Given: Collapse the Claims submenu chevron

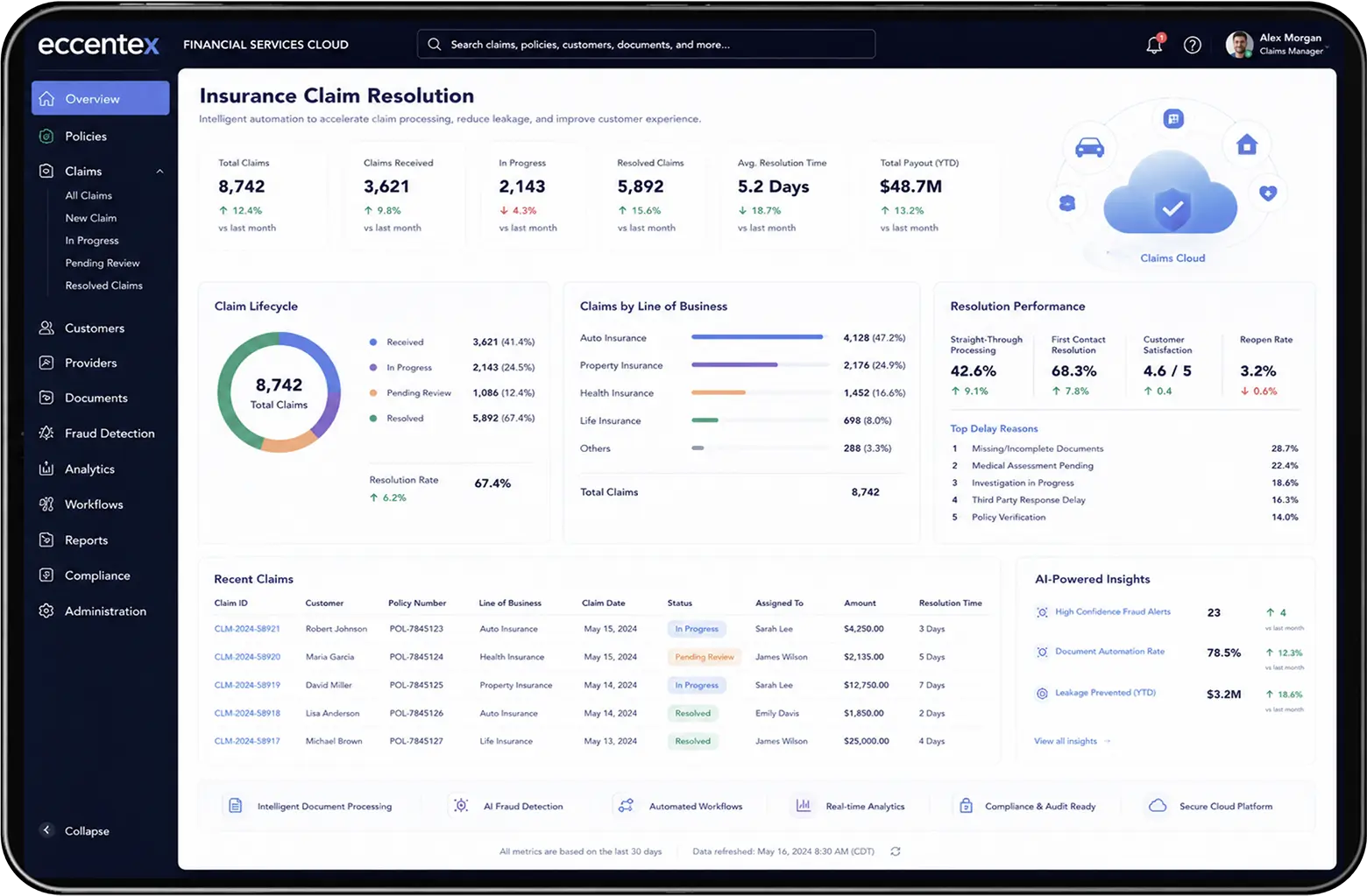Looking at the screenshot, I should coord(159,172).
